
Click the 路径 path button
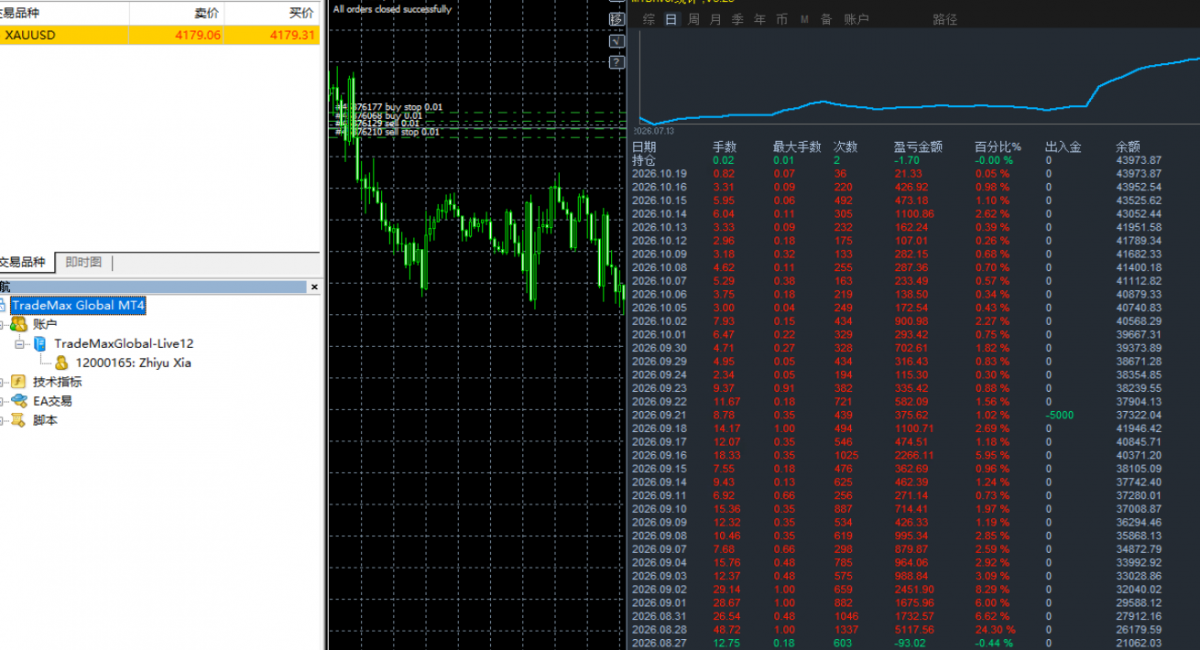pyautogui.click(x=945, y=19)
